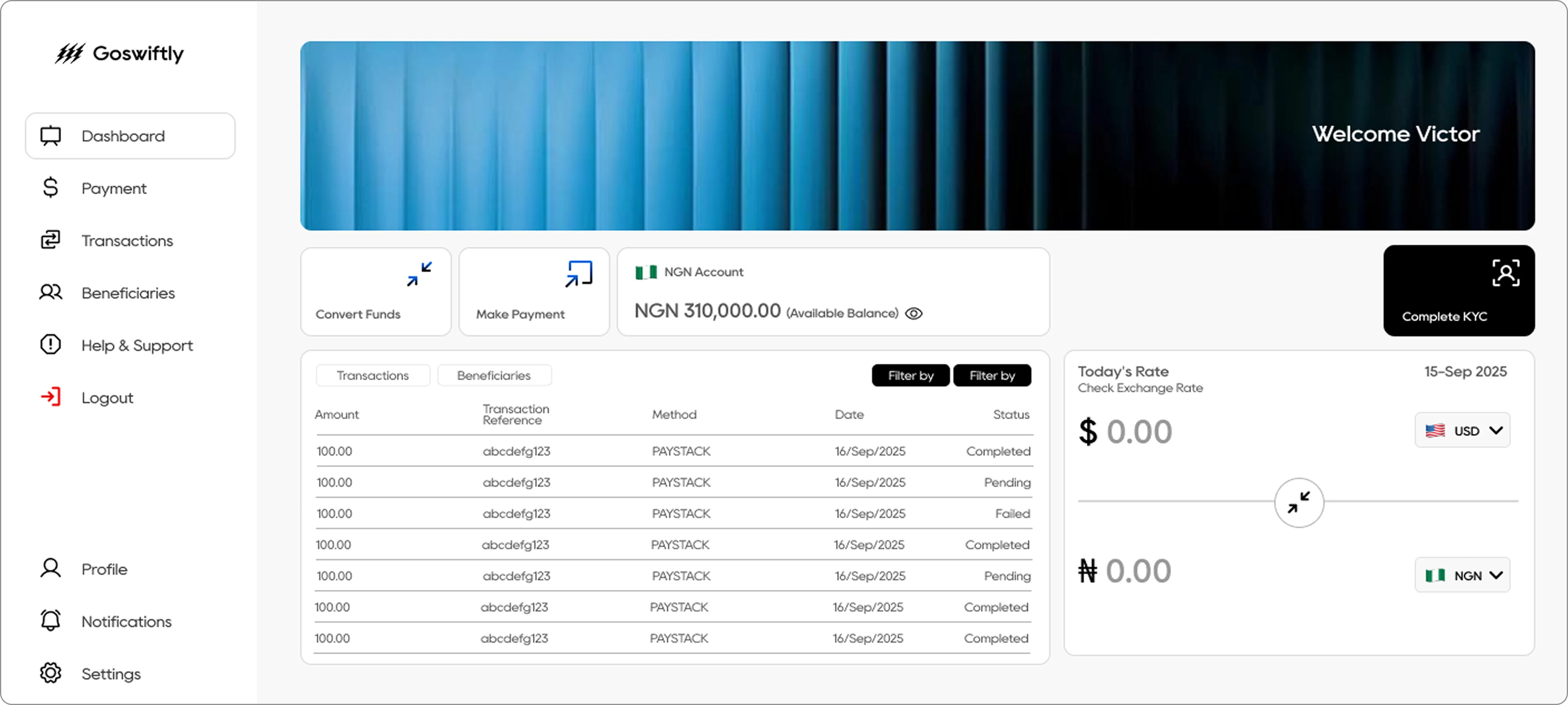1568x705 pixels.
Task: Open the NGN currency dropdown
Action: [1462, 575]
